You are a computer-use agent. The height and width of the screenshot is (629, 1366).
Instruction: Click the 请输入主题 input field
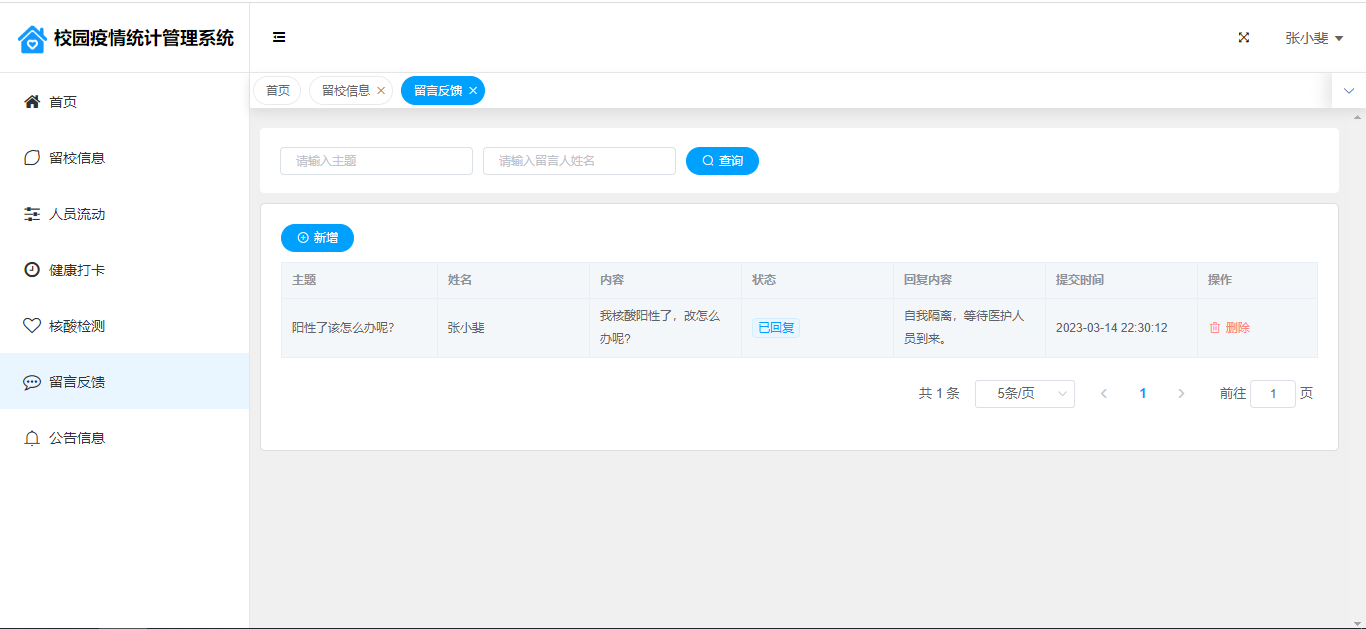pos(376,161)
